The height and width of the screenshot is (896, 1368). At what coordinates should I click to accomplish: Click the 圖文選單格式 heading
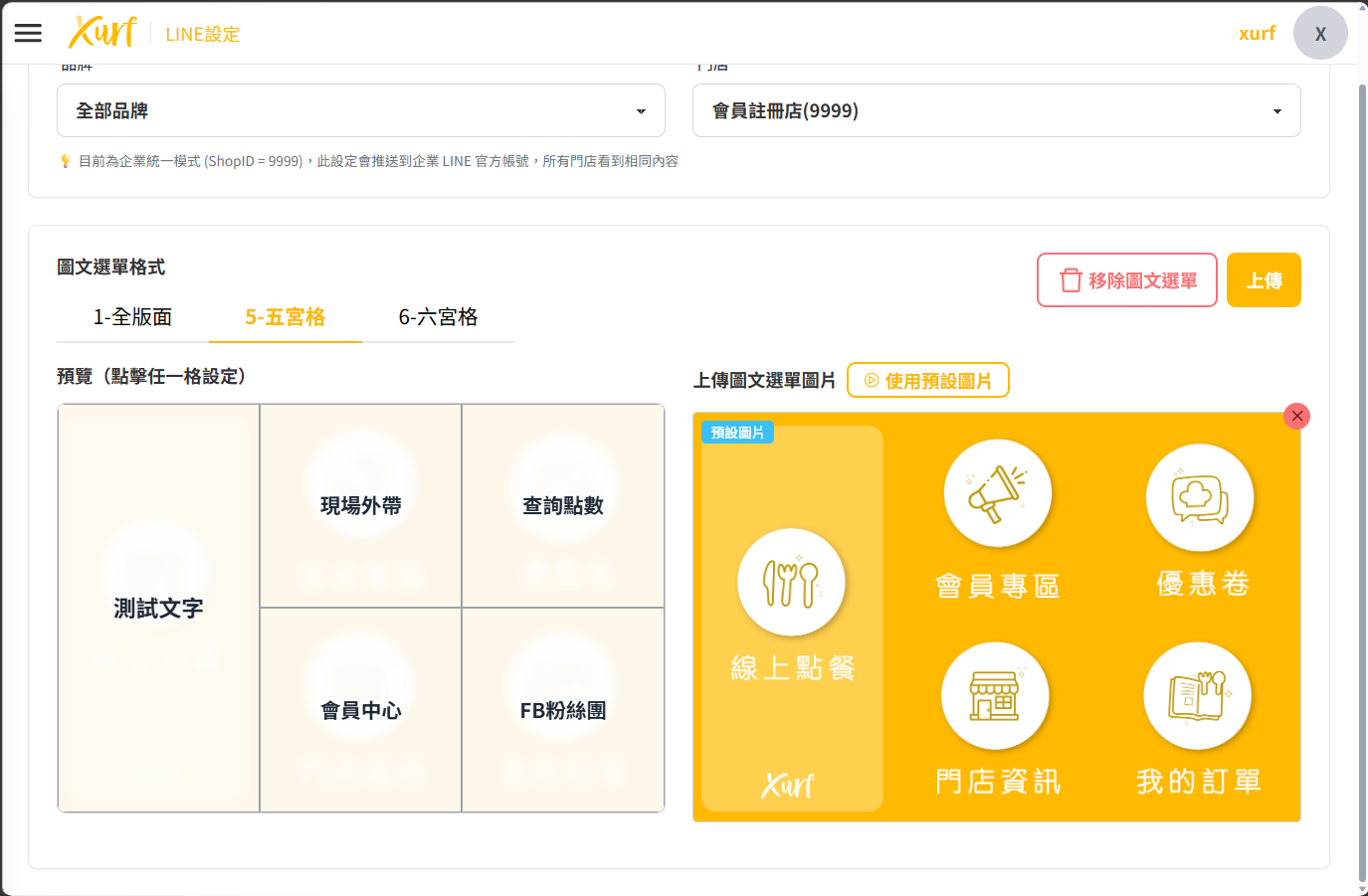[x=111, y=267]
